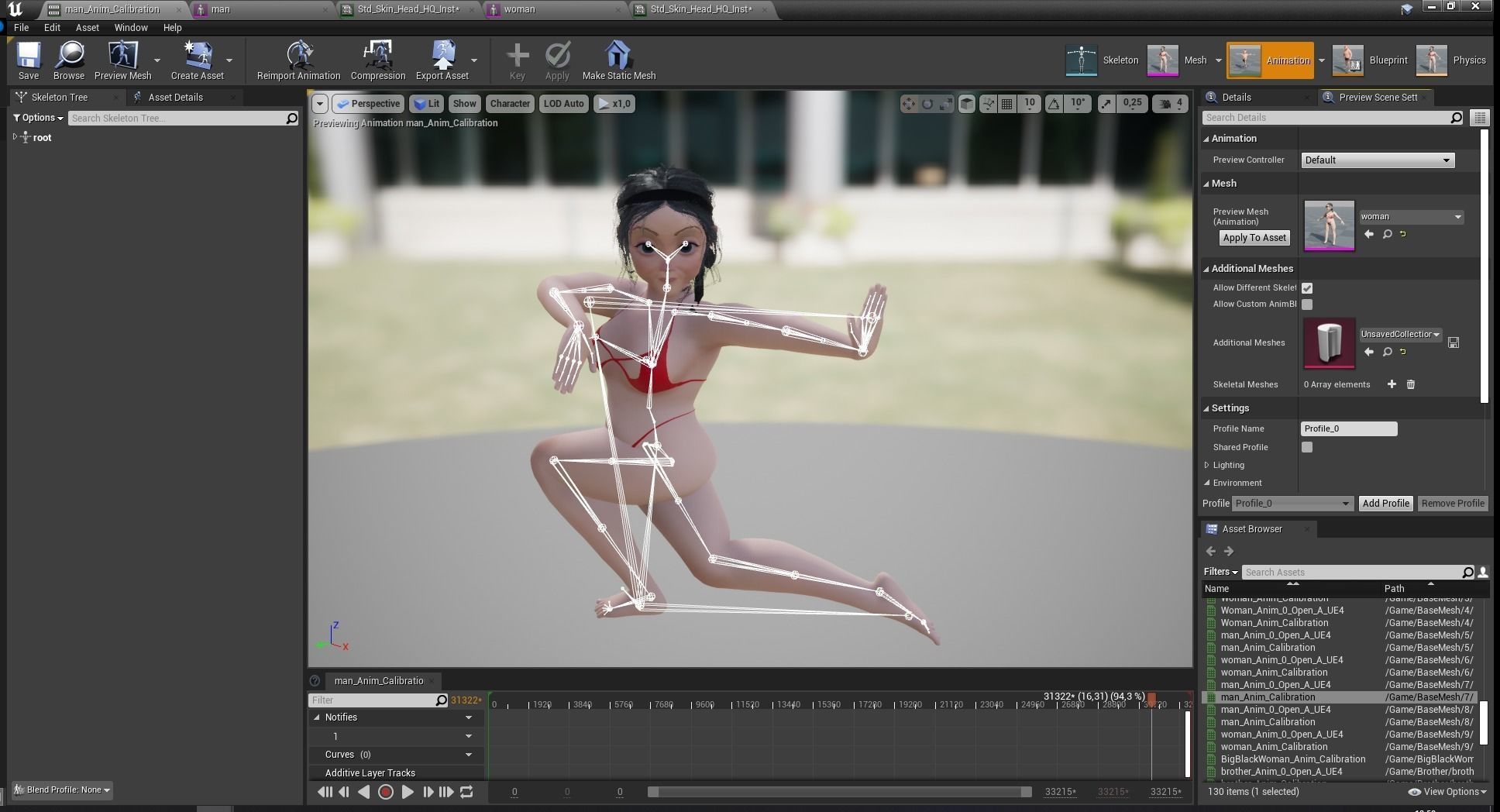Click the Remove Profile button
This screenshot has height=812, width=1500.
tap(1453, 504)
